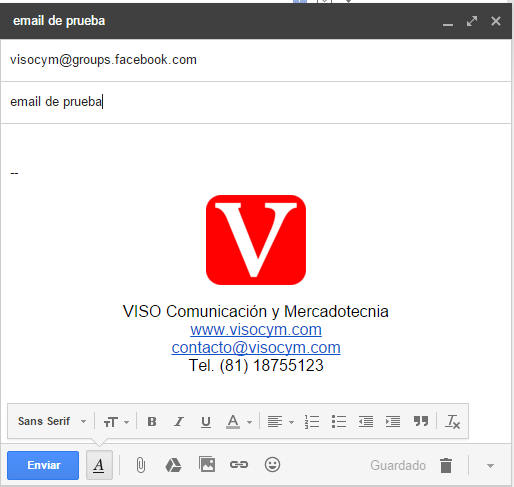
Task: Insert files using the Google Drive icon
Action: [x=173, y=465]
